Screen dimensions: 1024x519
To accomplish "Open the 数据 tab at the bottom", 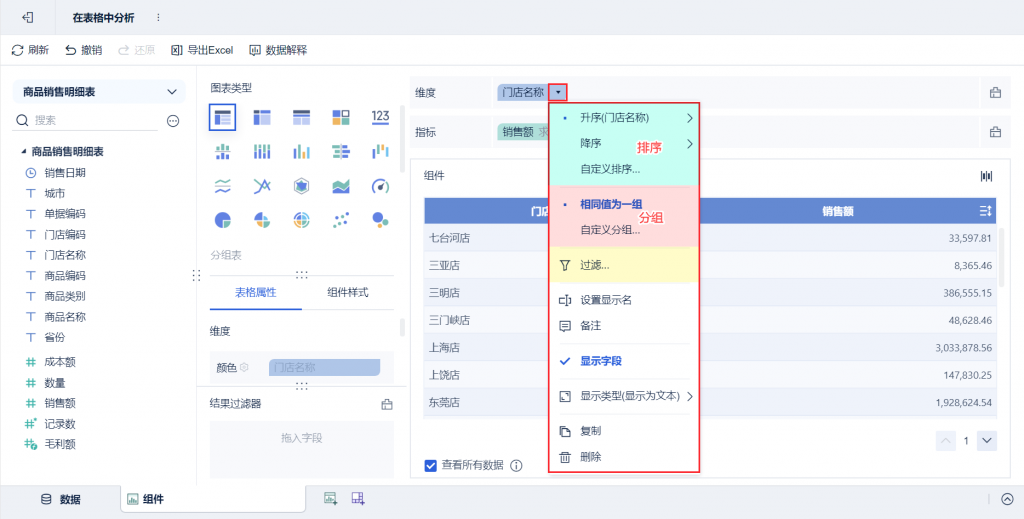I will pos(60,499).
